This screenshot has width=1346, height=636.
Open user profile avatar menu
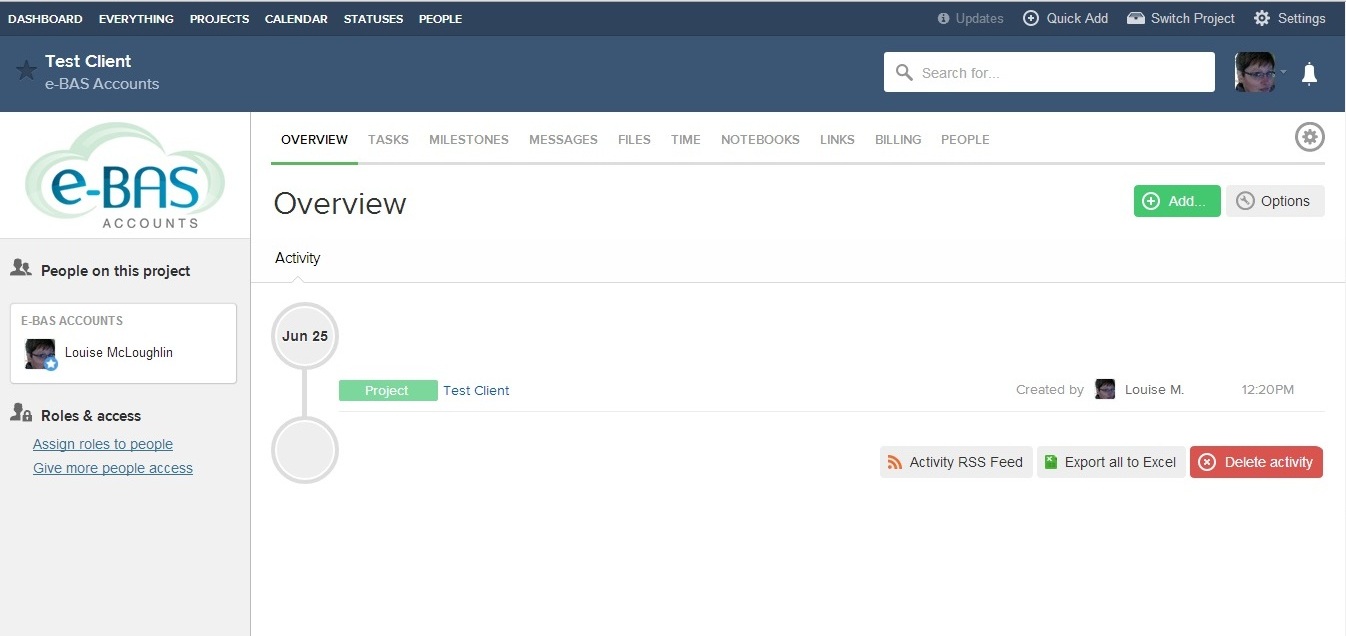pos(1255,72)
